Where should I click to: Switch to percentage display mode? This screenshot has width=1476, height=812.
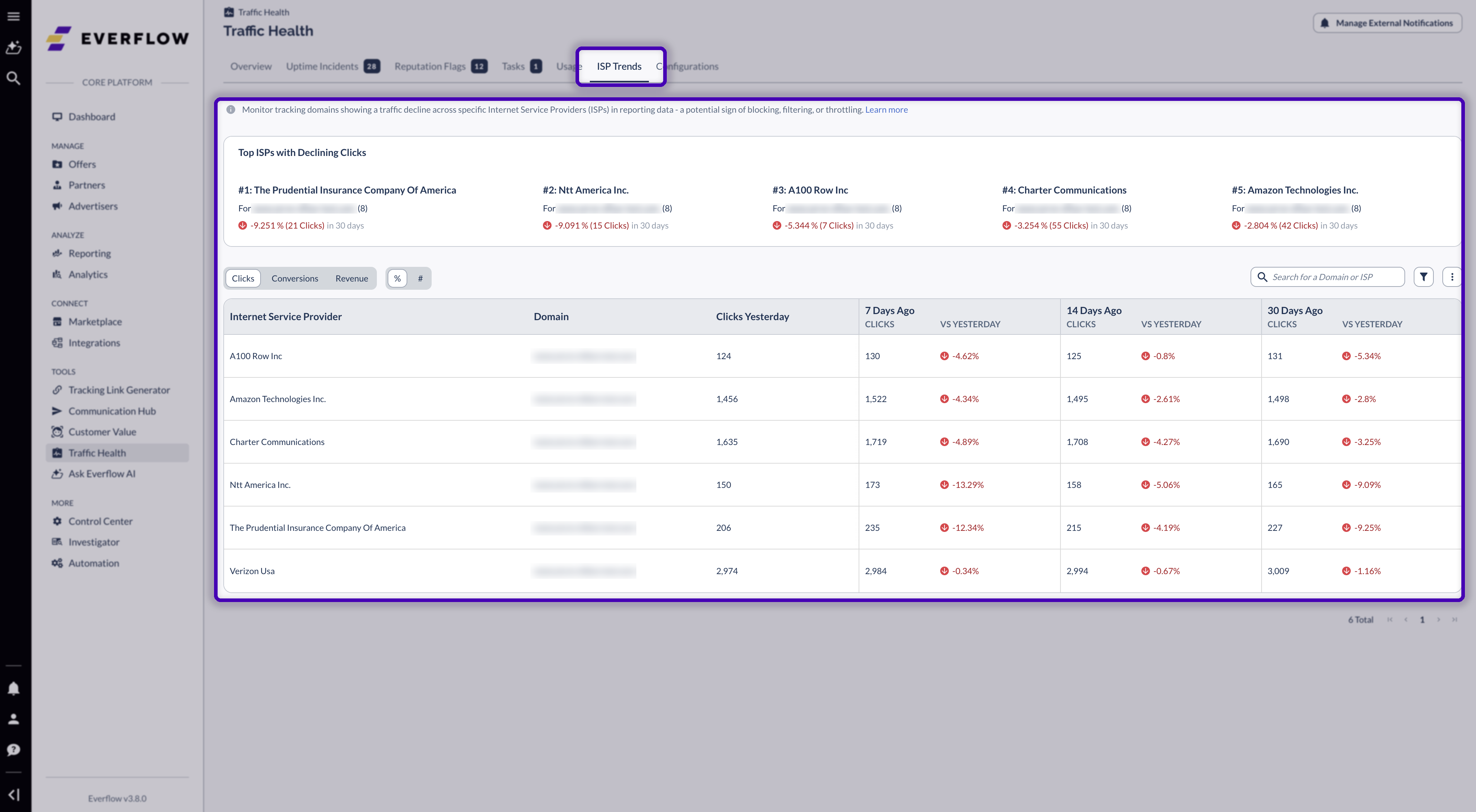click(x=397, y=278)
